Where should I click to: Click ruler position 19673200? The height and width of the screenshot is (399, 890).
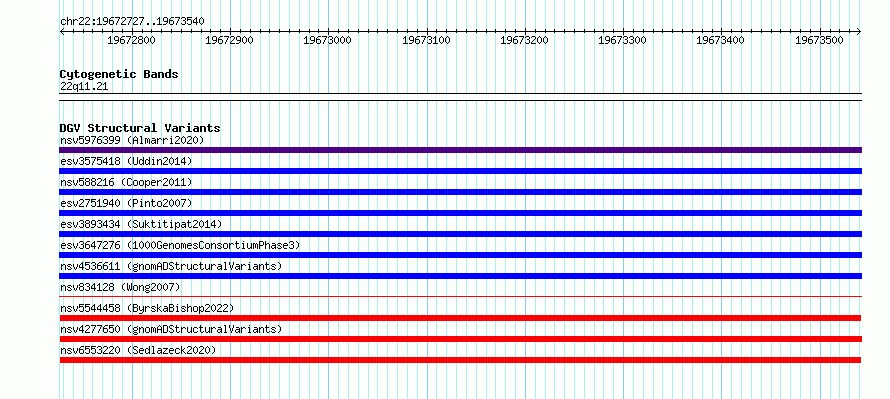pos(524,40)
